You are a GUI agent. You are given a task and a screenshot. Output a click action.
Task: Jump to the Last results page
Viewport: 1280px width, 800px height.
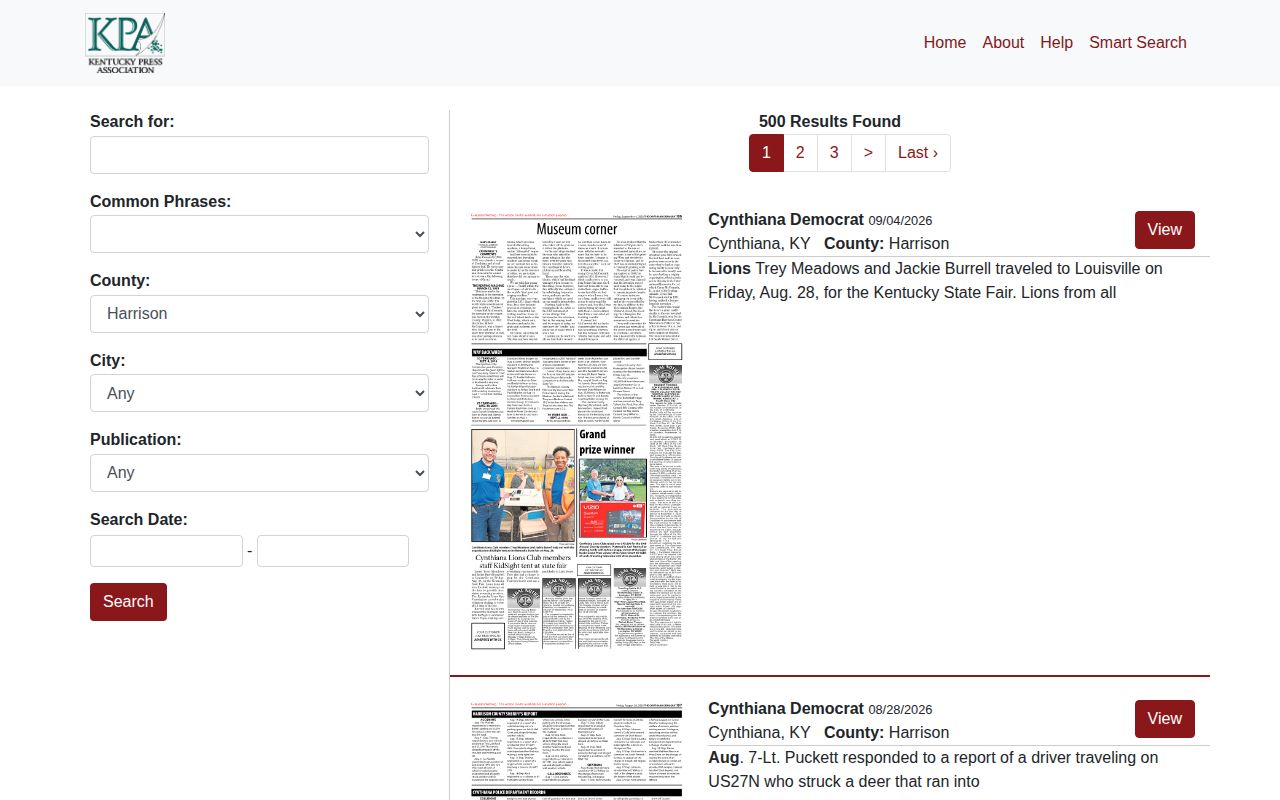pos(918,153)
